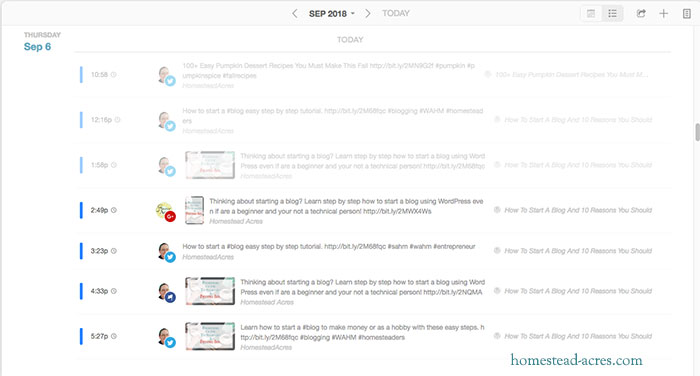Screen dimensions: 700x376
Task: Open the image thumbnail of the 2:49p post
Action: pos(195,210)
